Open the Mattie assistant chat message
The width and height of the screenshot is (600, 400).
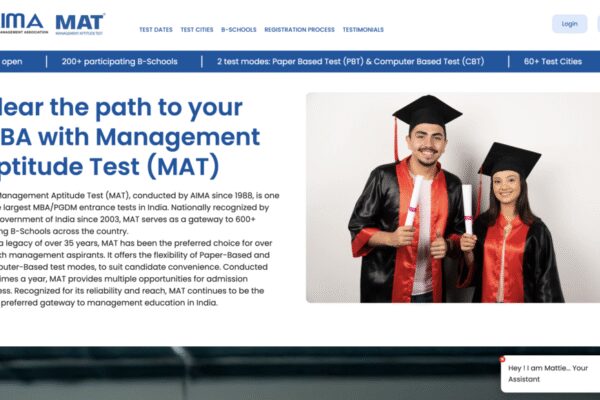point(550,374)
